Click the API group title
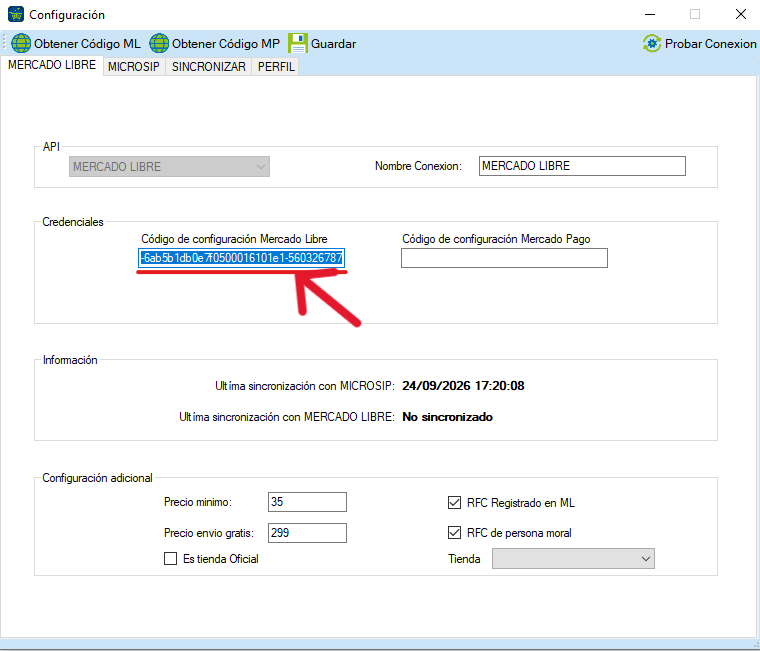Viewport: 760px width, 651px height. tap(51, 147)
